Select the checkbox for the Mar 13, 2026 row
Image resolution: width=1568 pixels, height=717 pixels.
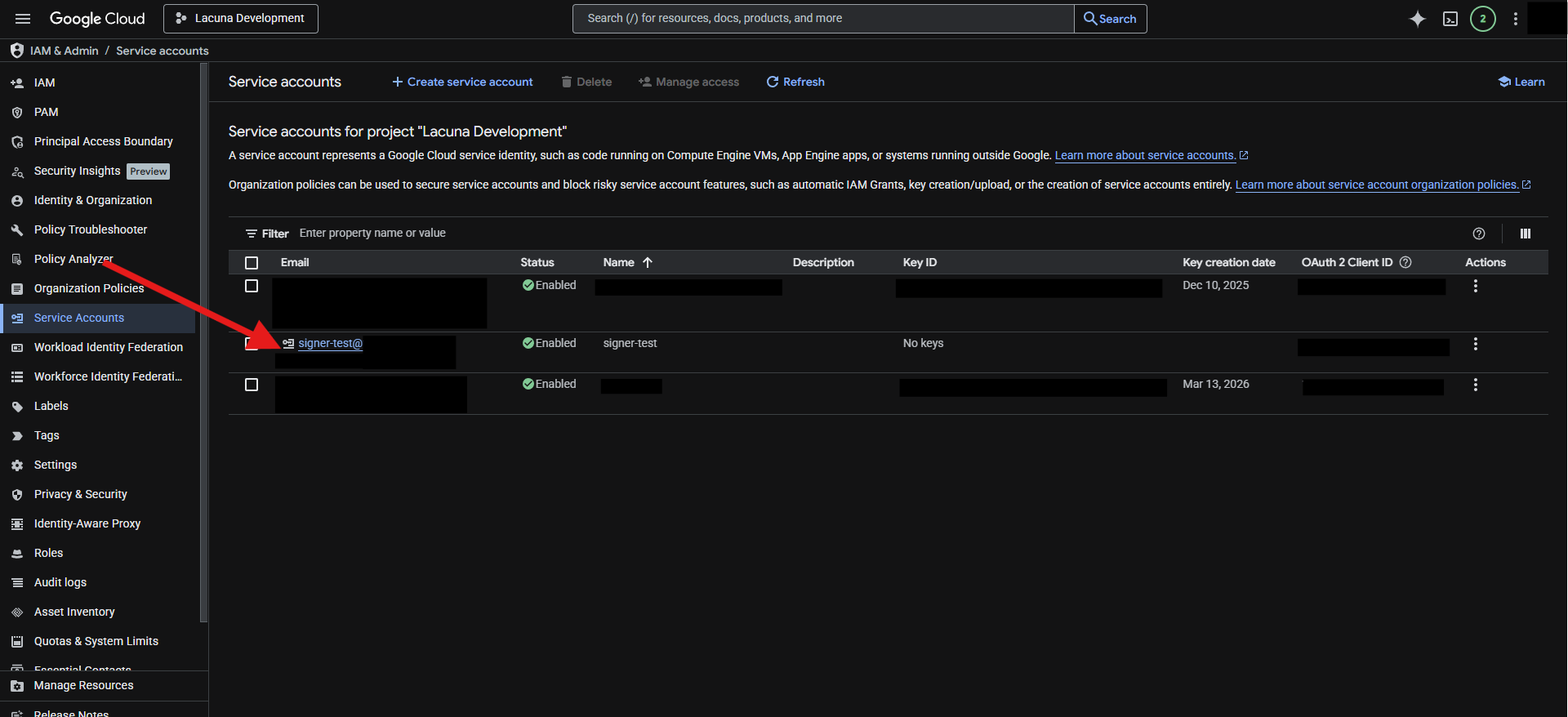(x=252, y=385)
